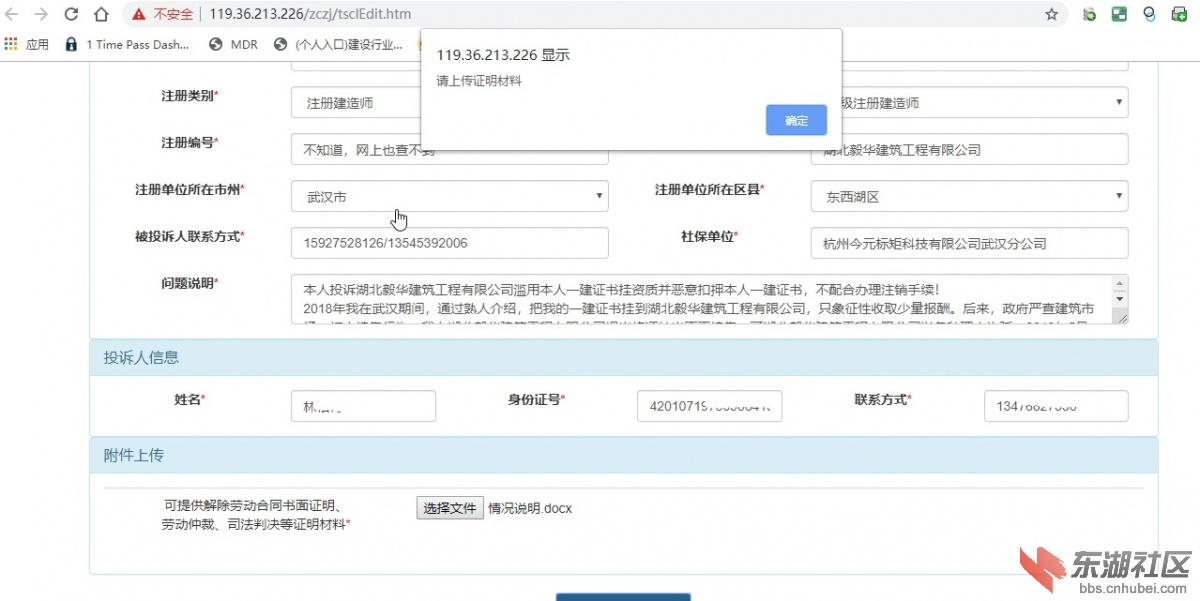
Task: Open the 东西湖区 district dropdown
Action: pyautogui.click(x=969, y=196)
